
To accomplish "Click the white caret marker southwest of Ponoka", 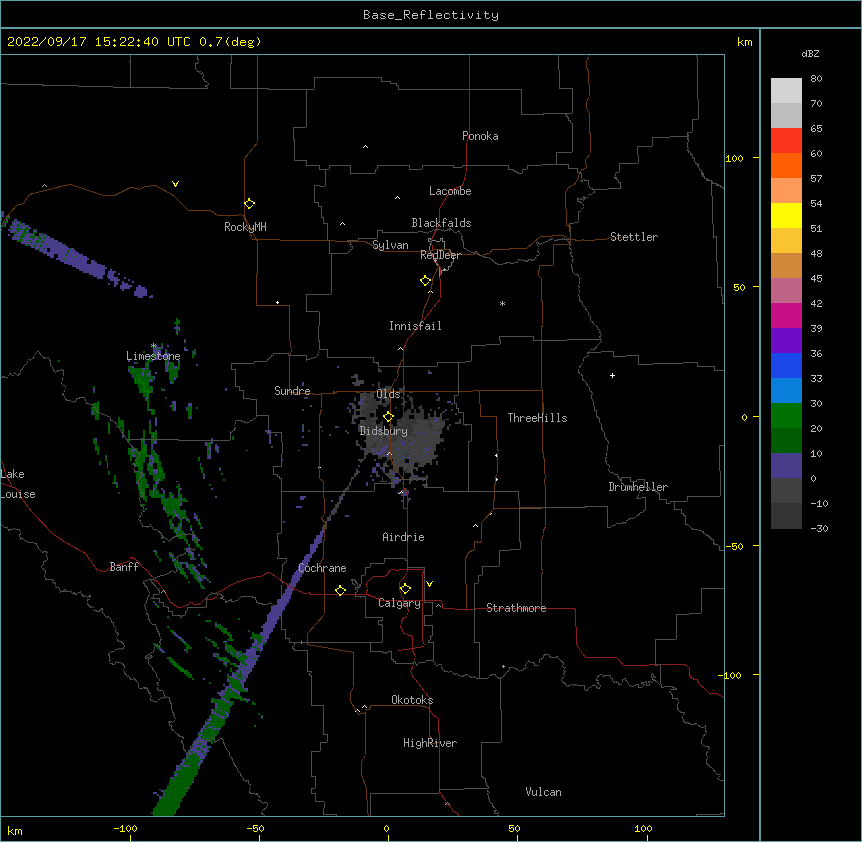I will click(x=366, y=147).
